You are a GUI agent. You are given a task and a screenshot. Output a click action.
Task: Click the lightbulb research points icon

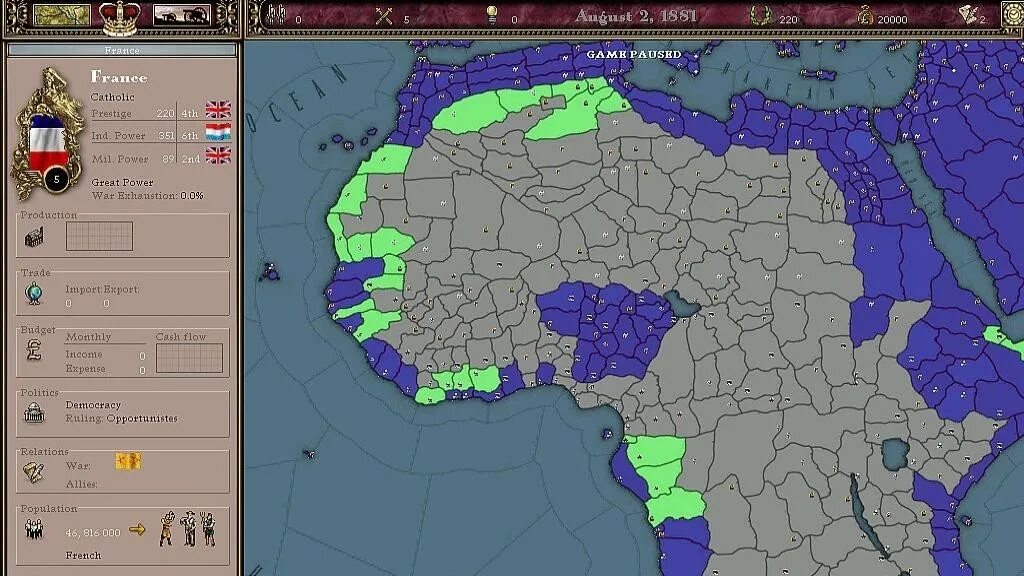tap(492, 15)
